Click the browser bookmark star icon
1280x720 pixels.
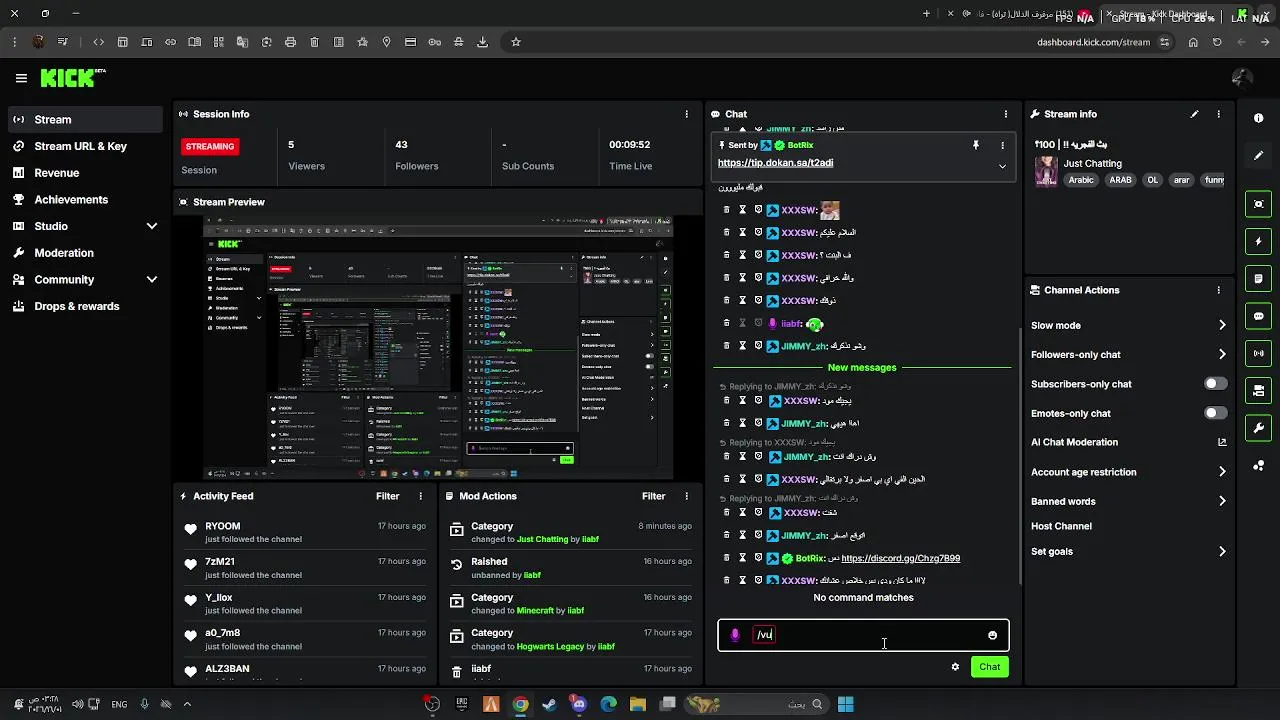[x=516, y=42]
